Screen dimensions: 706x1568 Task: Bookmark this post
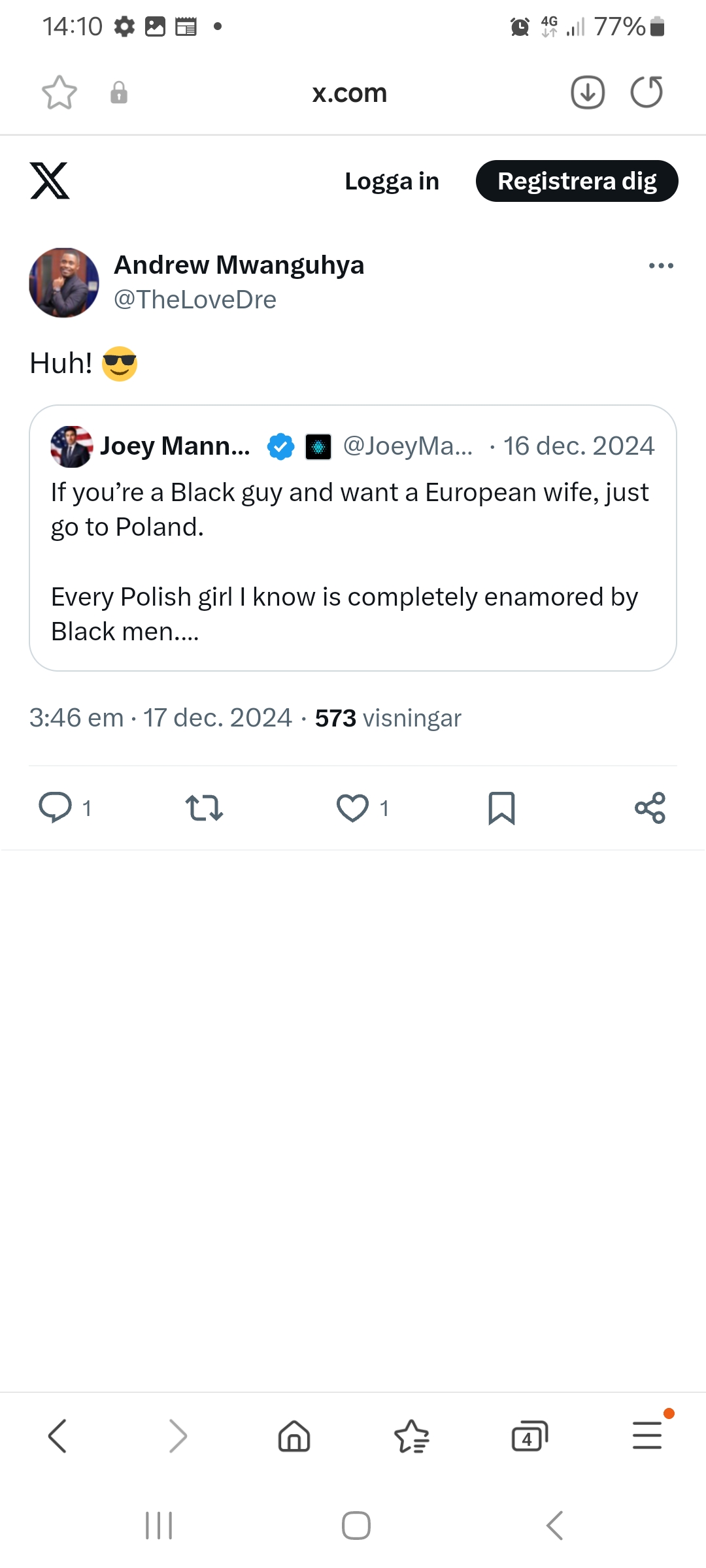(x=501, y=808)
